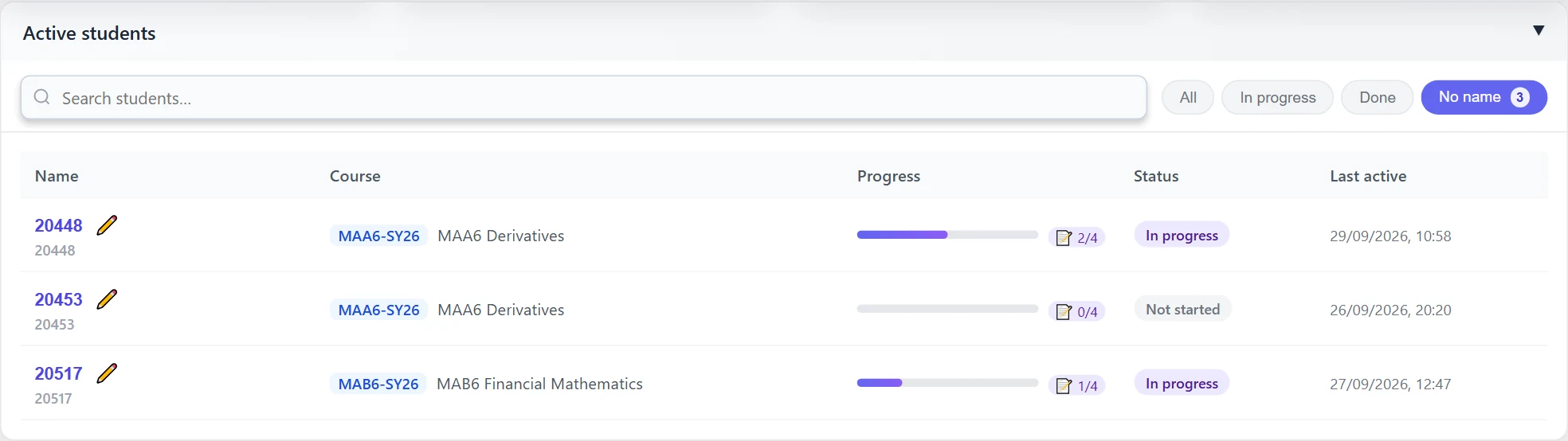Filter students by In progress

[1277, 97]
